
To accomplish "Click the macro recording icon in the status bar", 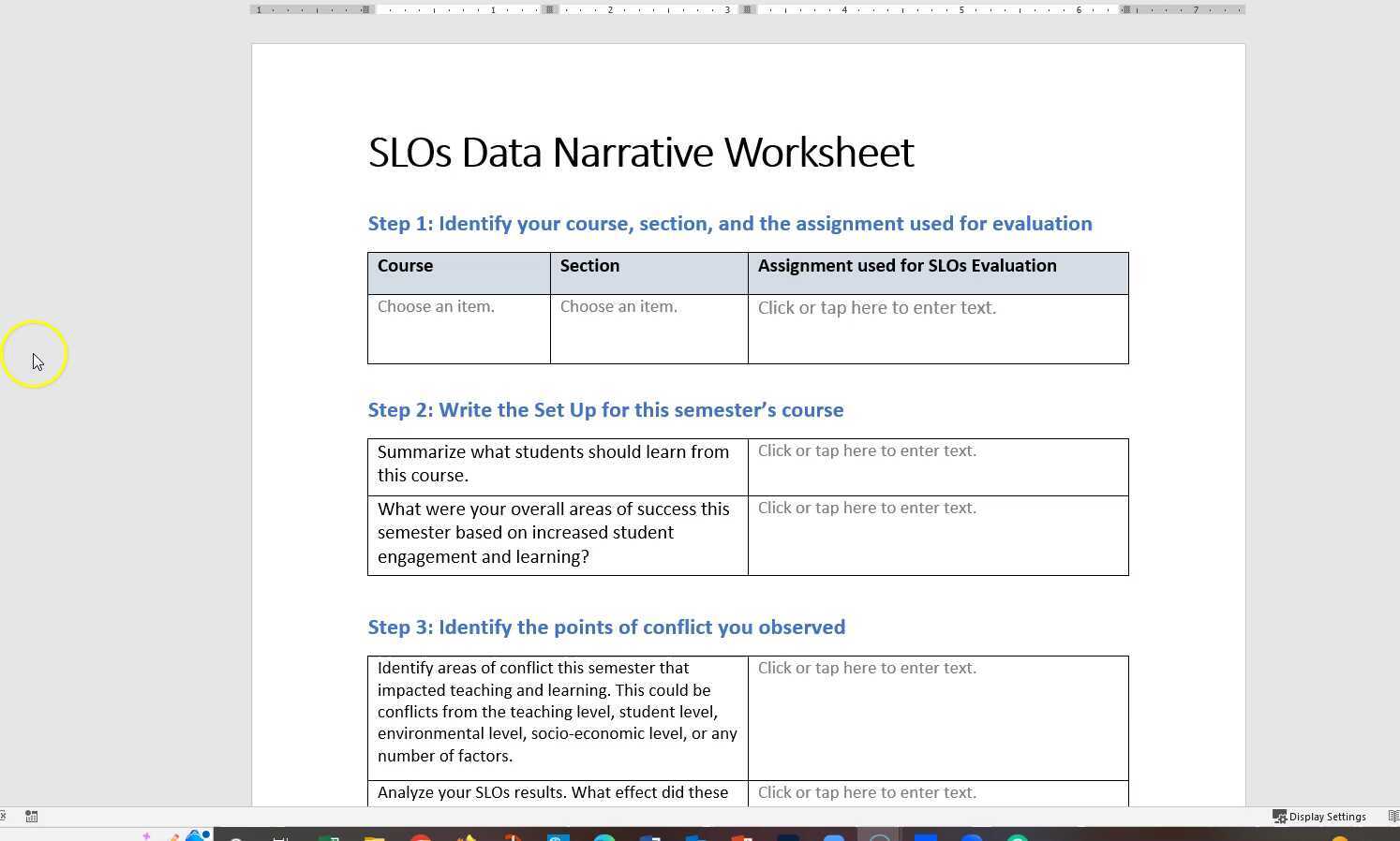I will tap(31, 816).
